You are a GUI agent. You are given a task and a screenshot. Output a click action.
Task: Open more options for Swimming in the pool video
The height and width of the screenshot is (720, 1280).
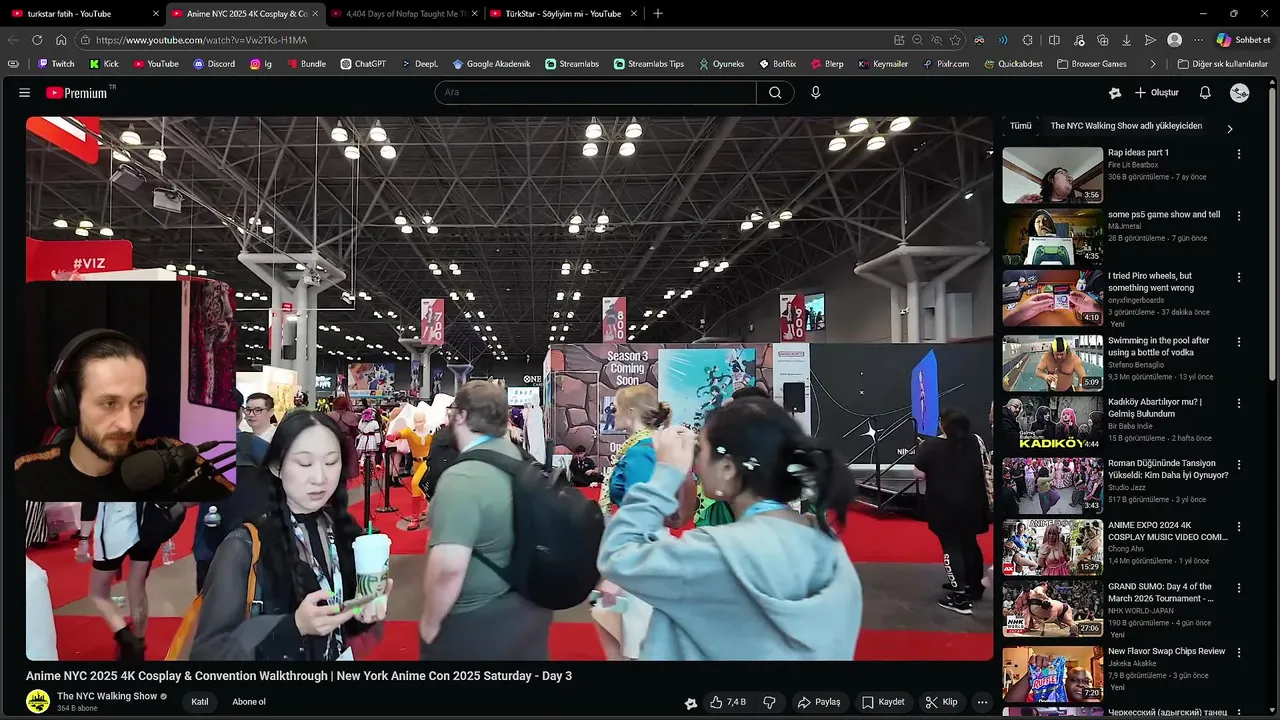(x=1239, y=342)
